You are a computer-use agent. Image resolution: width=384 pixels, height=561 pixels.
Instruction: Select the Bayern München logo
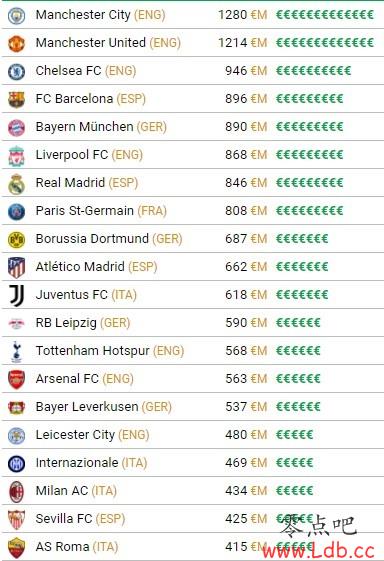[x=16, y=128]
